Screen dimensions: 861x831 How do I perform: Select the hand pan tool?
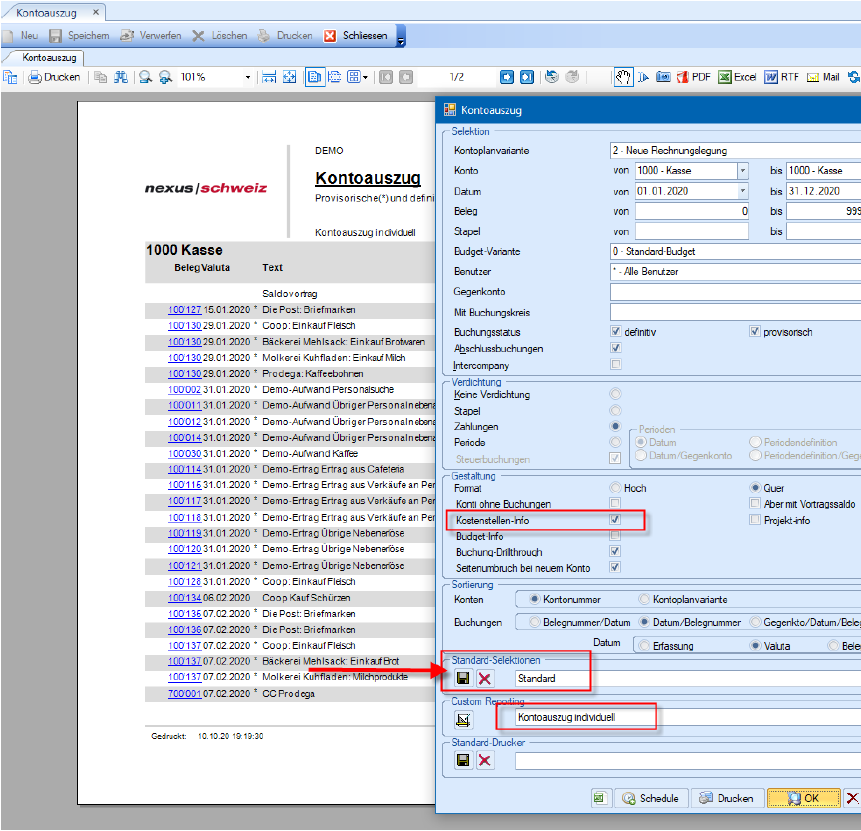[622, 77]
